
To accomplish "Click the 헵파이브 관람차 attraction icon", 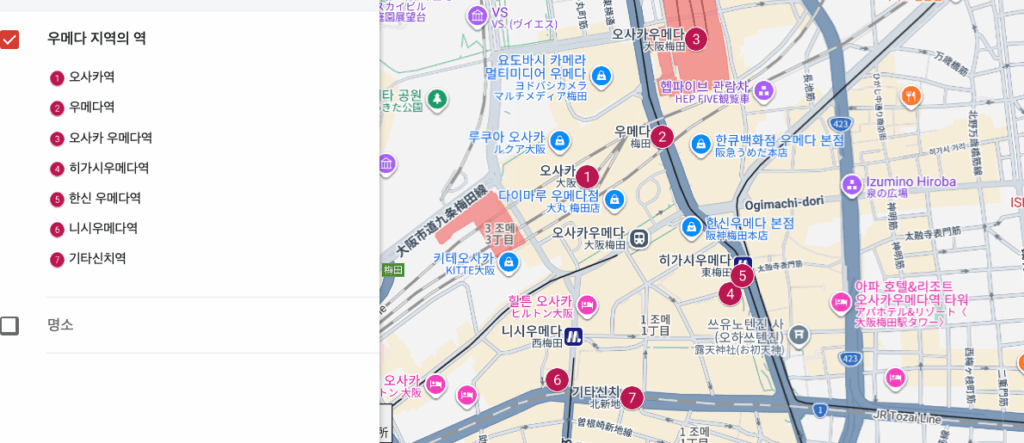I will pyautogui.click(x=763, y=91).
